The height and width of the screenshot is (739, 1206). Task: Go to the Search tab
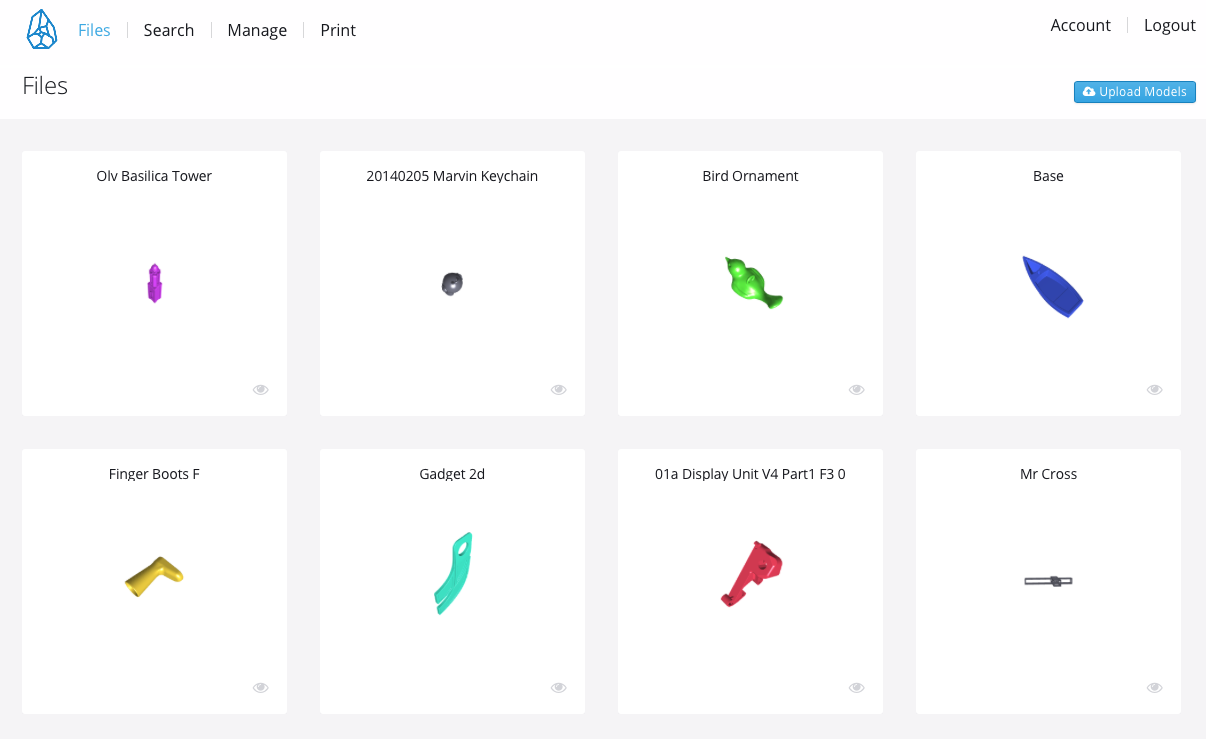pyautogui.click(x=168, y=30)
